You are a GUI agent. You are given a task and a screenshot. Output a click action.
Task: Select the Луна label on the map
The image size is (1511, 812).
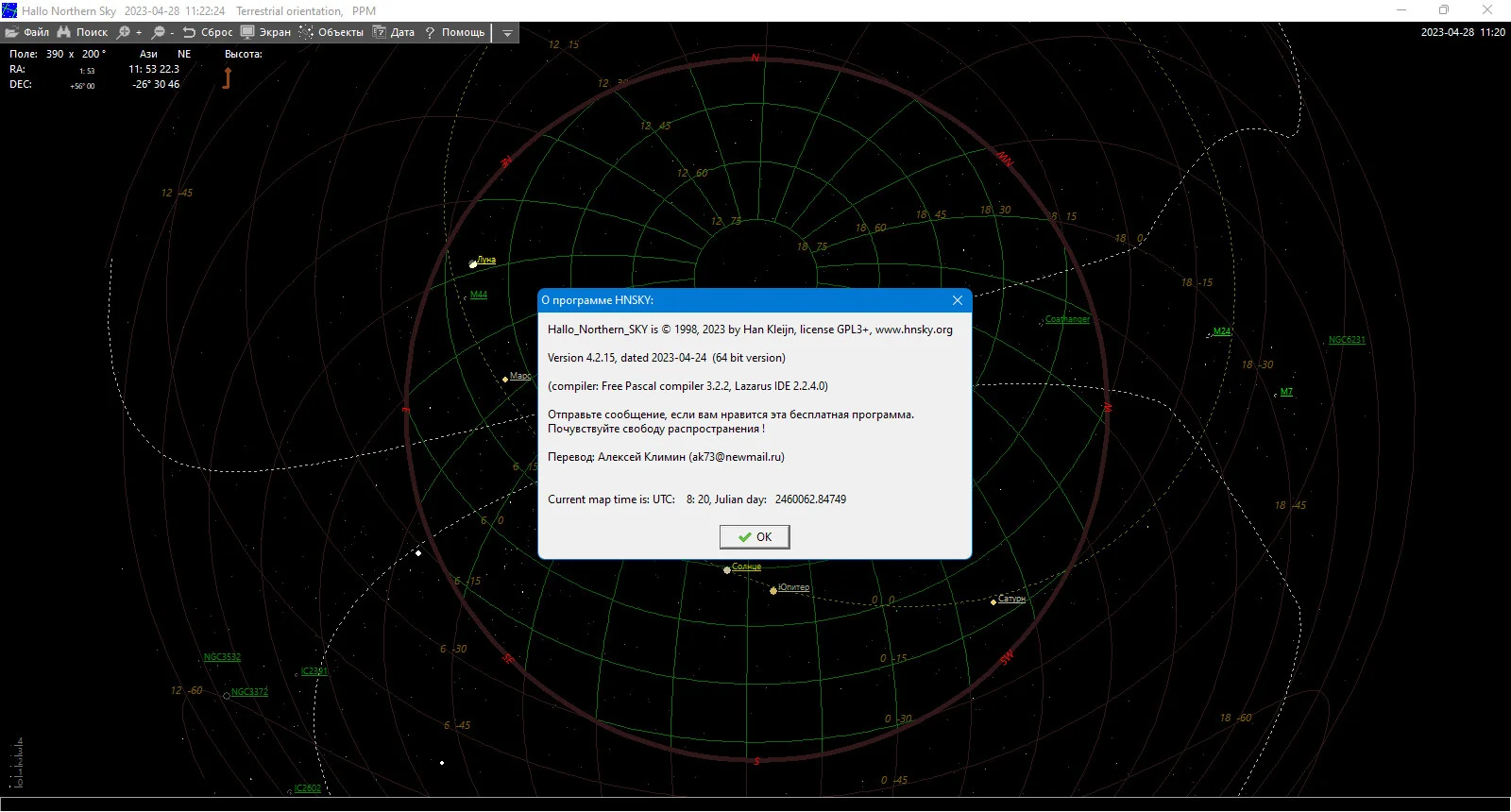click(x=486, y=260)
